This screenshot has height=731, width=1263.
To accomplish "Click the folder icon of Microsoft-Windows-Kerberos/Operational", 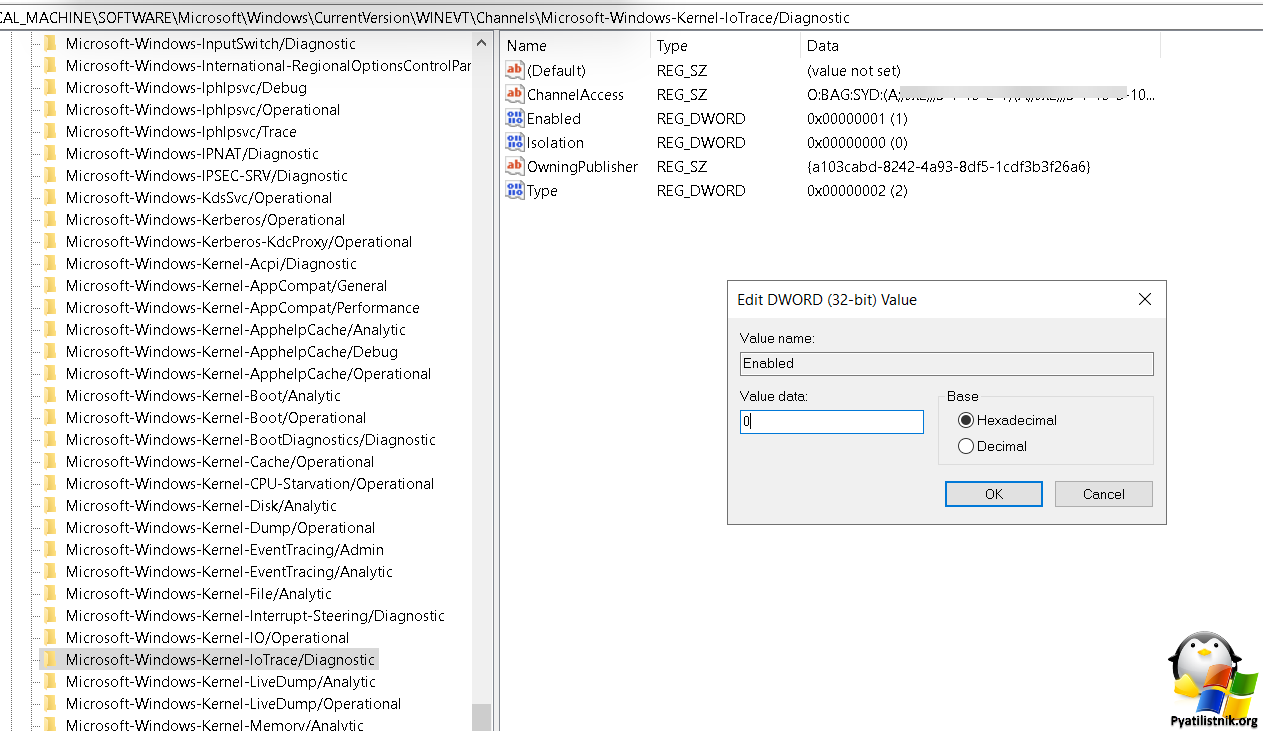I will pyautogui.click(x=50, y=220).
